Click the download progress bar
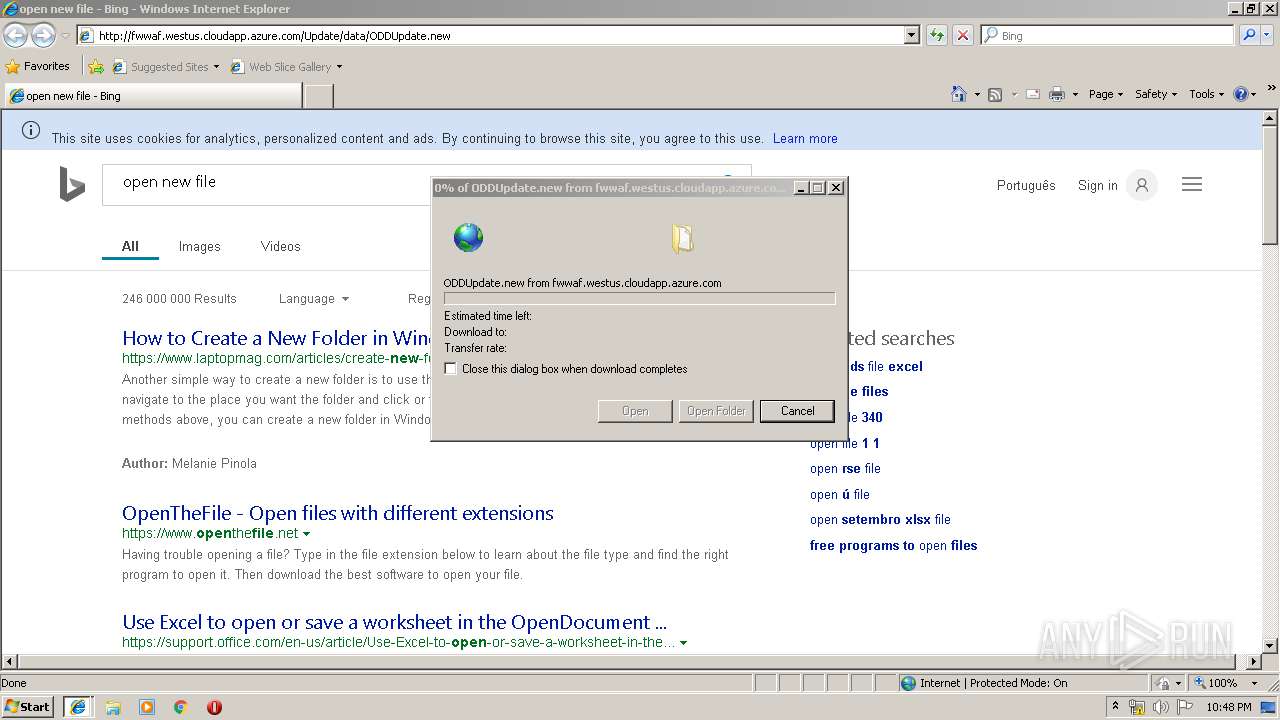 tap(639, 298)
